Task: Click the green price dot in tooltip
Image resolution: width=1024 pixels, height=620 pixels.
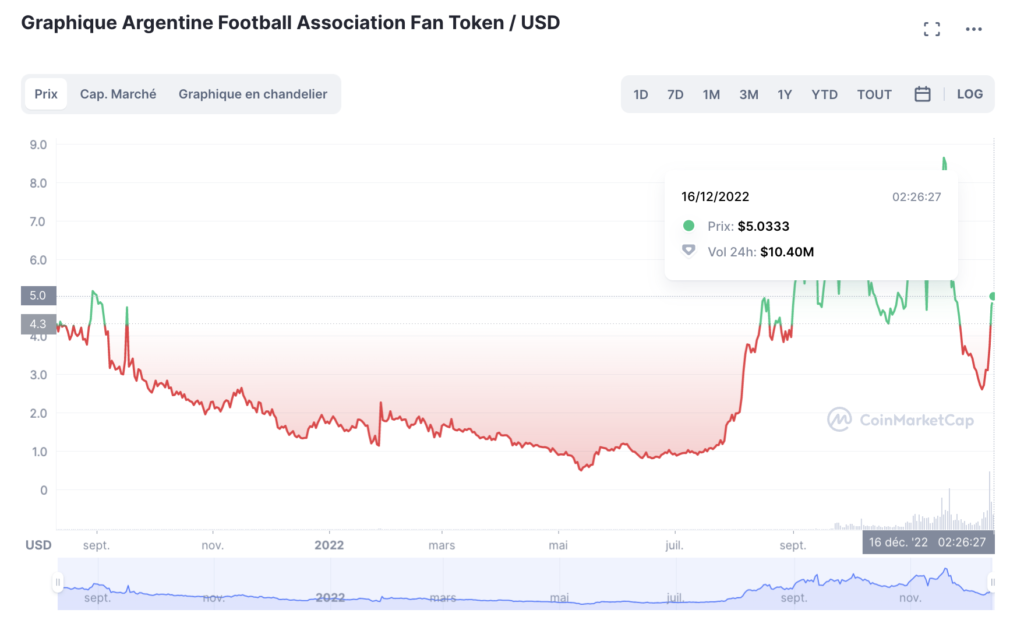Action: (x=688, y=226)
